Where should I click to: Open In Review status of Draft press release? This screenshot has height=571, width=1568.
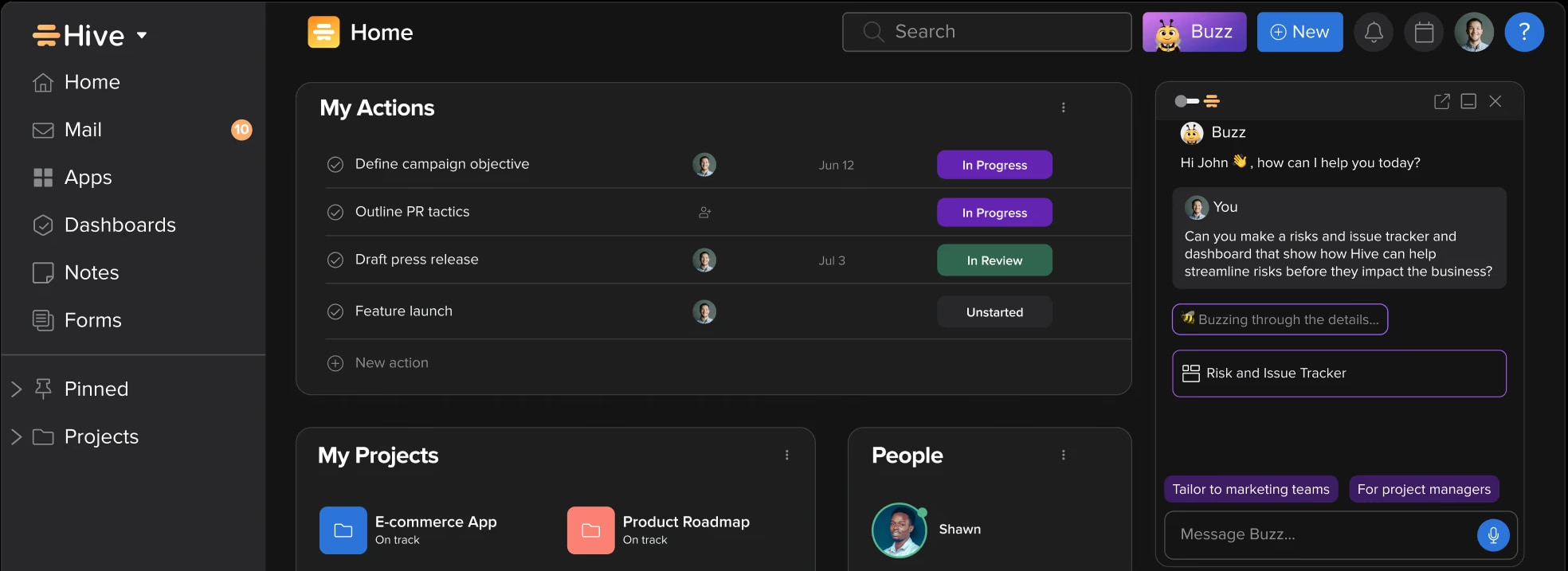coord(994,260)
